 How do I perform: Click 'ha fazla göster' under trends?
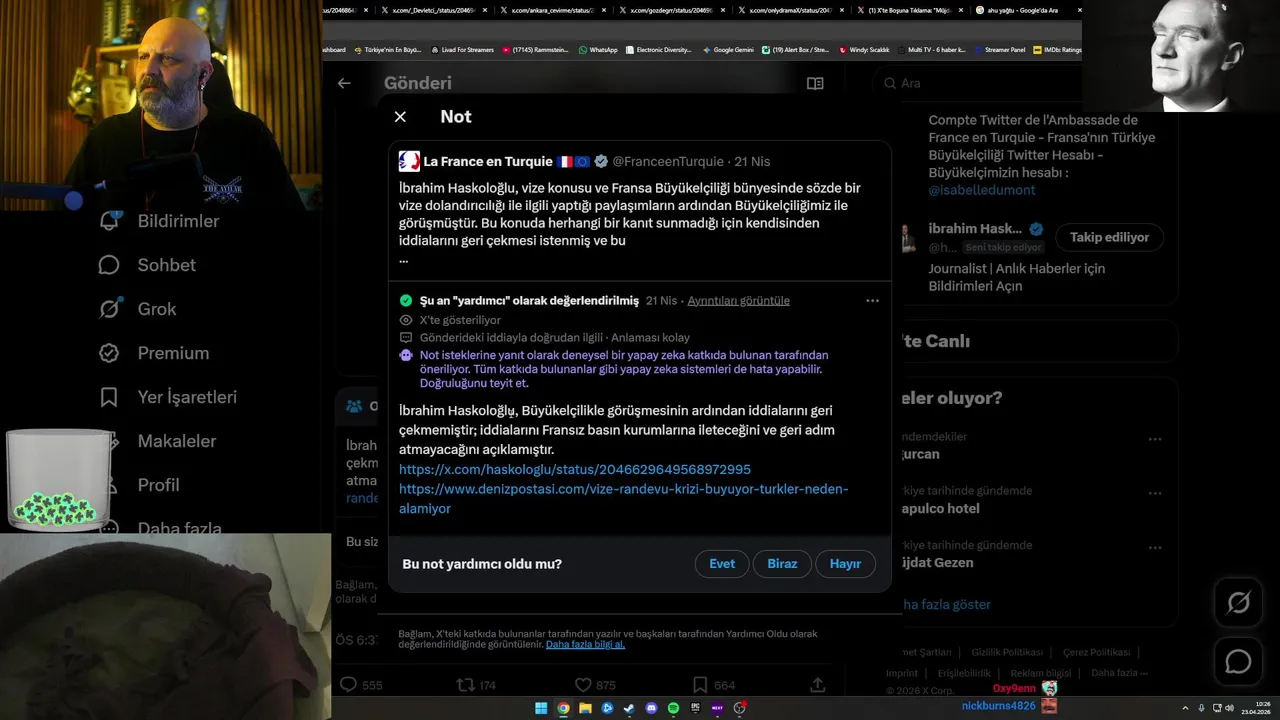click(x=945, y=604)
